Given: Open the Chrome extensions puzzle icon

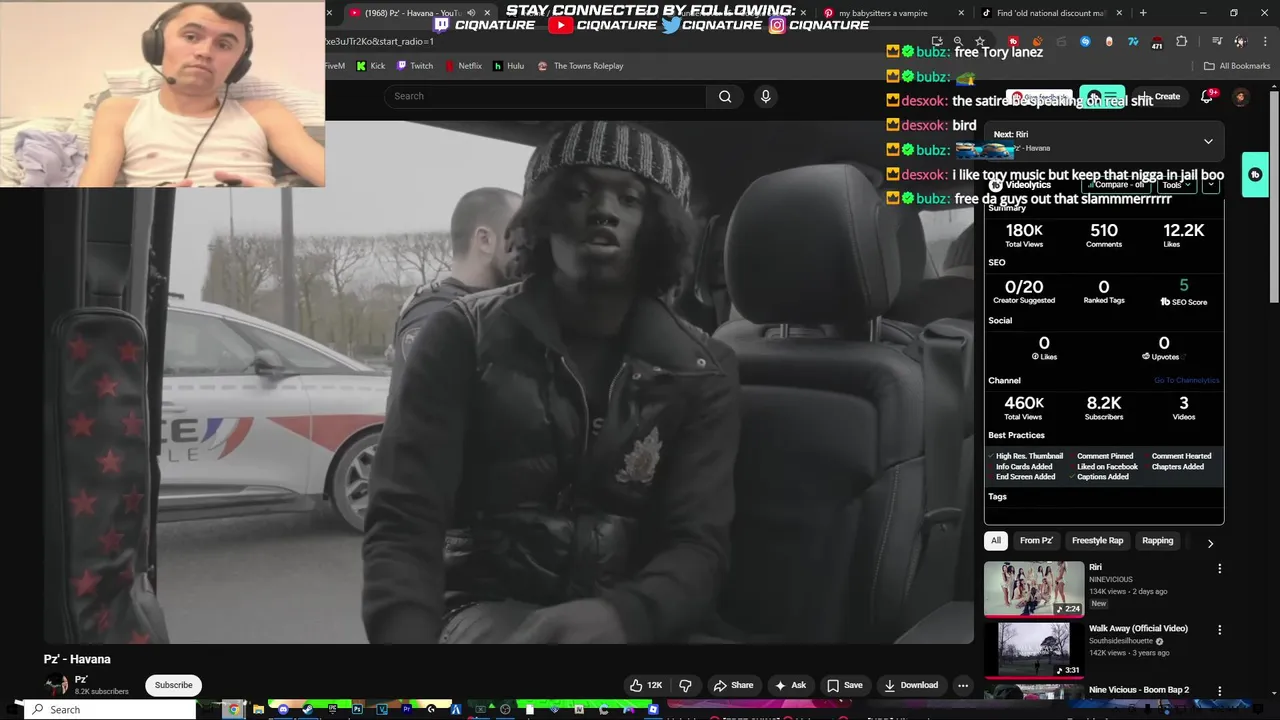Looking at the screenshot, I should pos(1182,41).
